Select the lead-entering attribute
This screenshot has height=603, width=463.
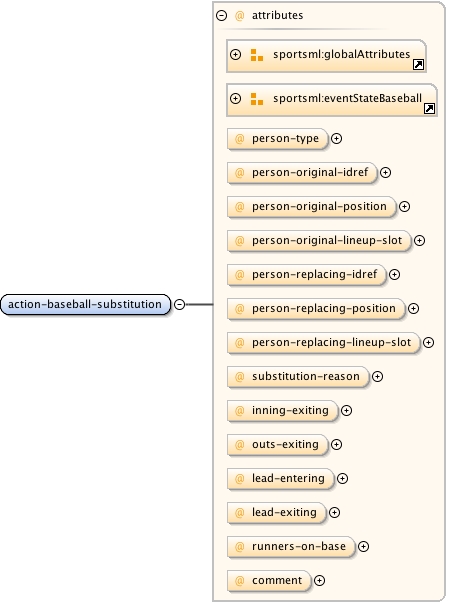click(x=281, y=478)
